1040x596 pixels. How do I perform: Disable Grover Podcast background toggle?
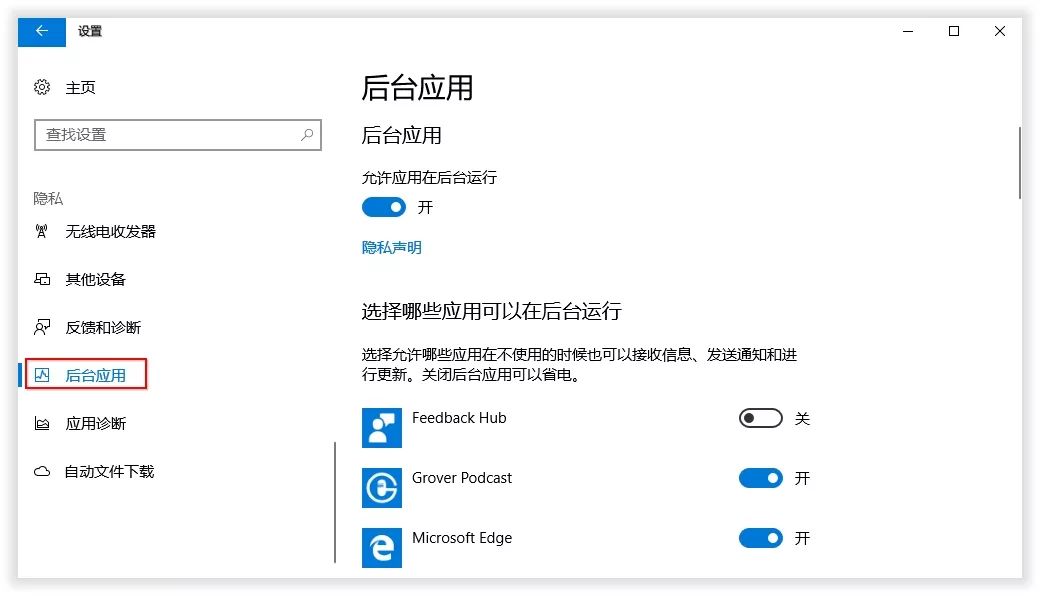tap(760, 478)
